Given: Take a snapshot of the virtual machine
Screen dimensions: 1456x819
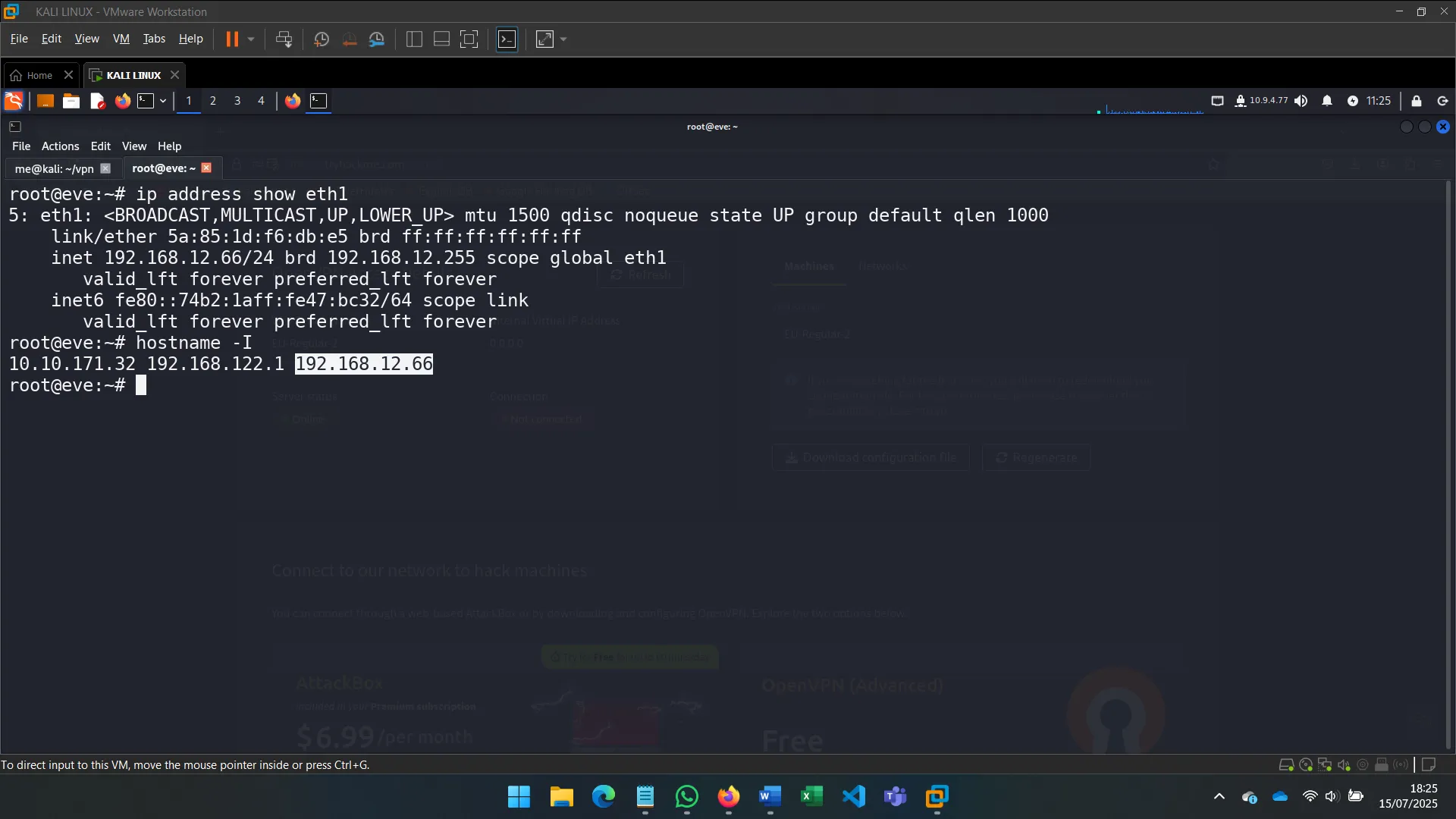Looking at the screenshot, I should click(322, 39).
